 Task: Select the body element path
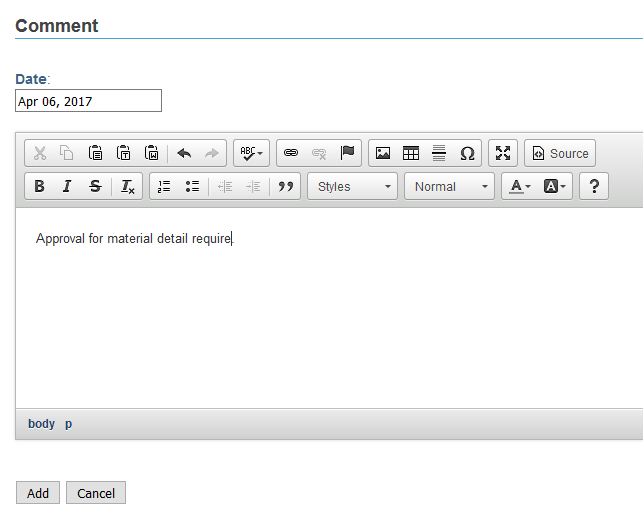tap(41, 424)
